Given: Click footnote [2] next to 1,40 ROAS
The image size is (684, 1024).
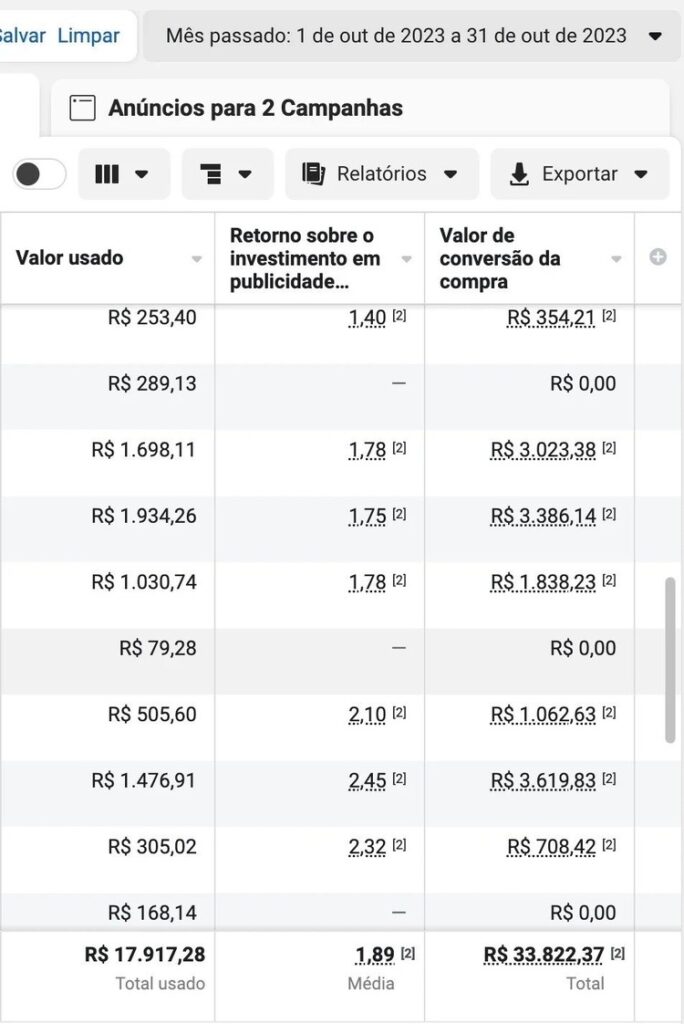Looking at the screenshot, I should click(399, 317).
